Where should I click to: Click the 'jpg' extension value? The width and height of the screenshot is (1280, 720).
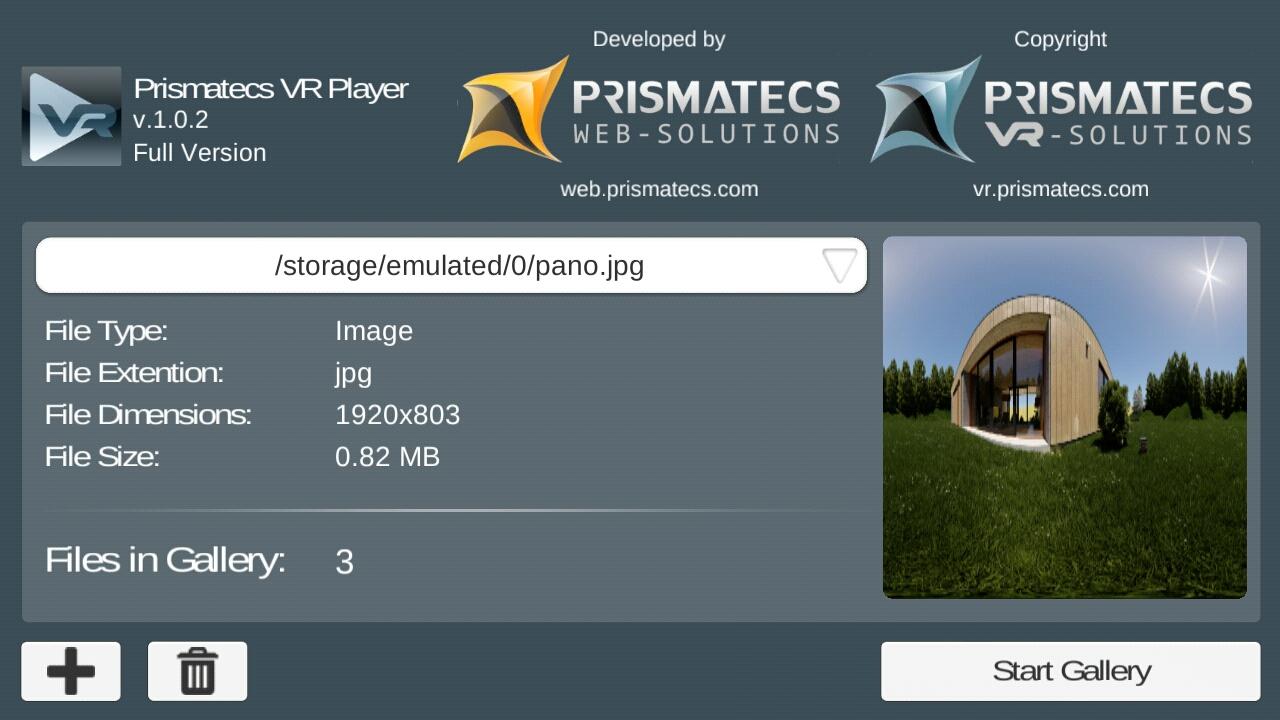coord(354,374)
